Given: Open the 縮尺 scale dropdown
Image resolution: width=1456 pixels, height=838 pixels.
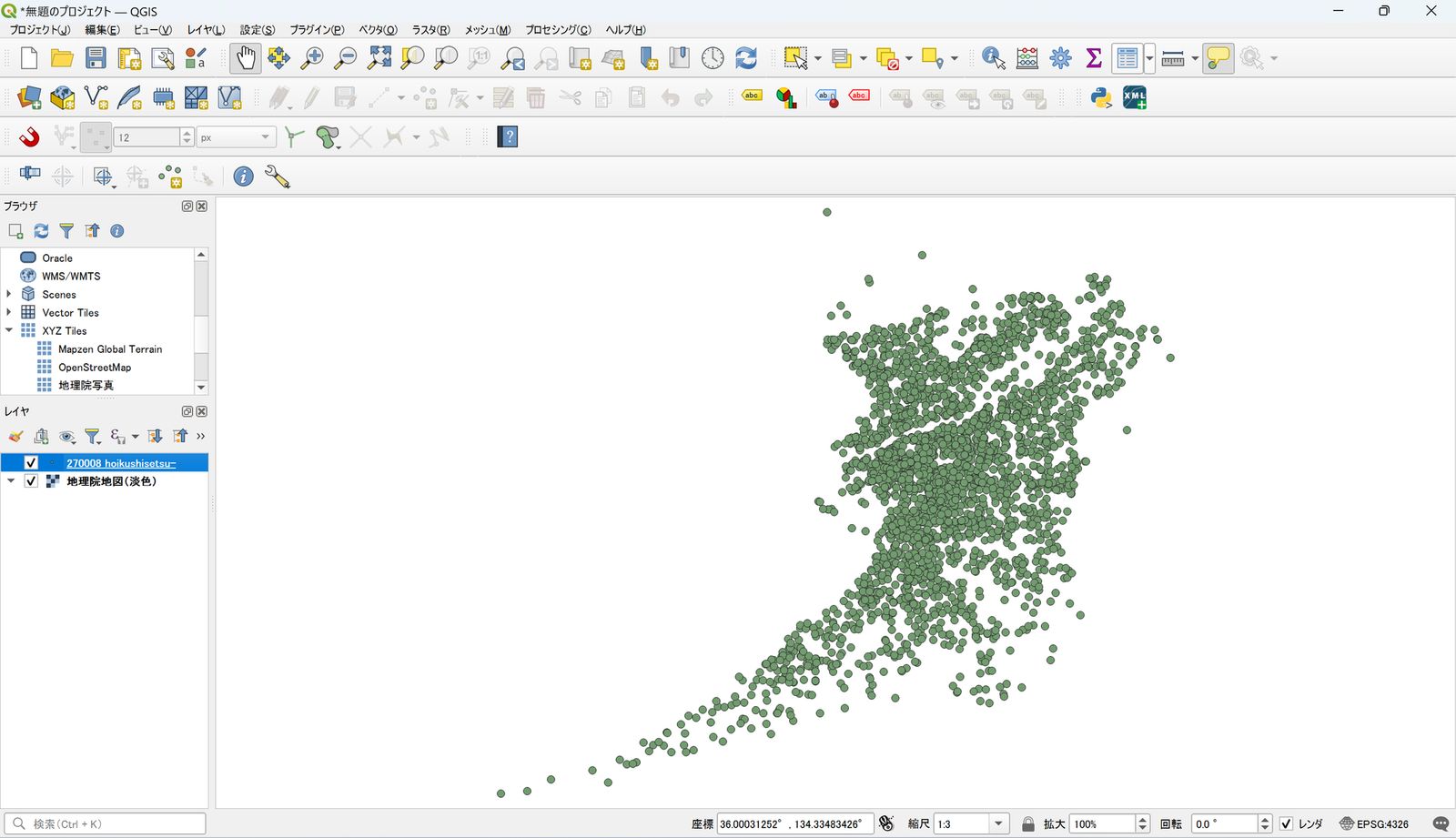Looking at the screenshot, I should [998, 823].
